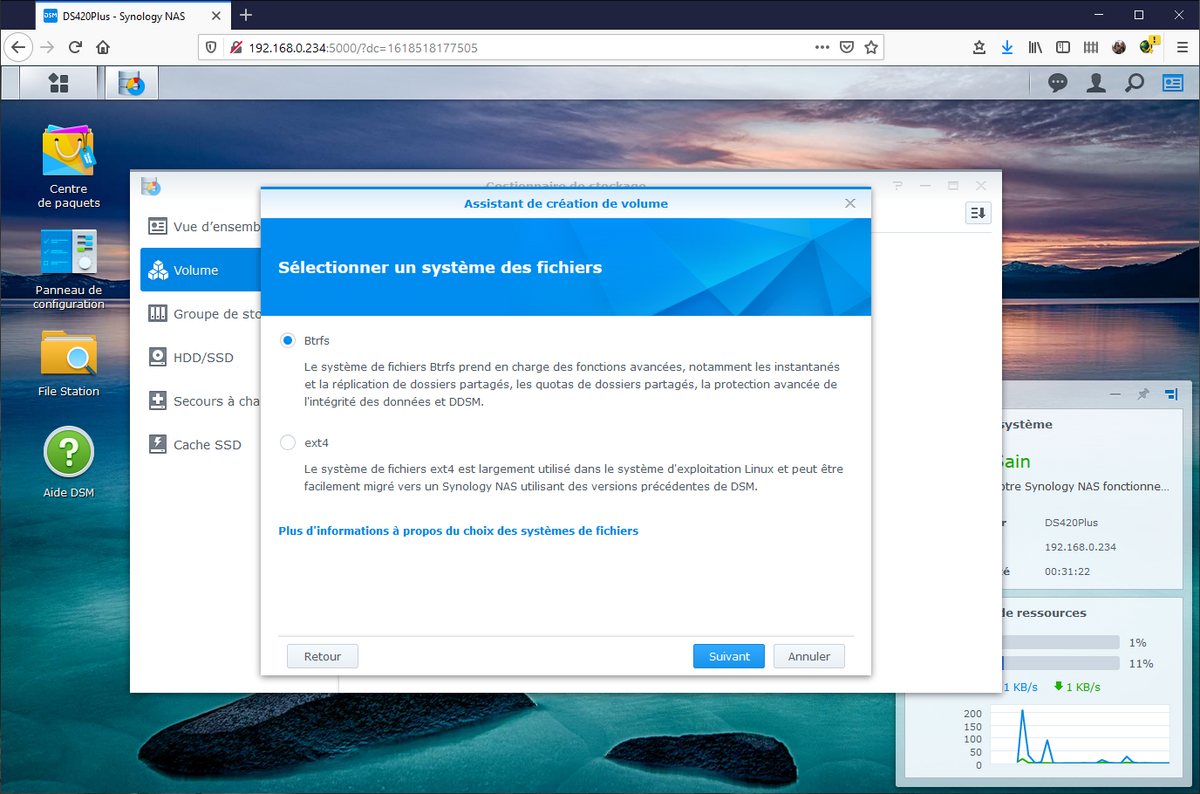This screenshot has width=1200, height=794.
Task: Open a new Firefox tab
Action: point(246,15)
